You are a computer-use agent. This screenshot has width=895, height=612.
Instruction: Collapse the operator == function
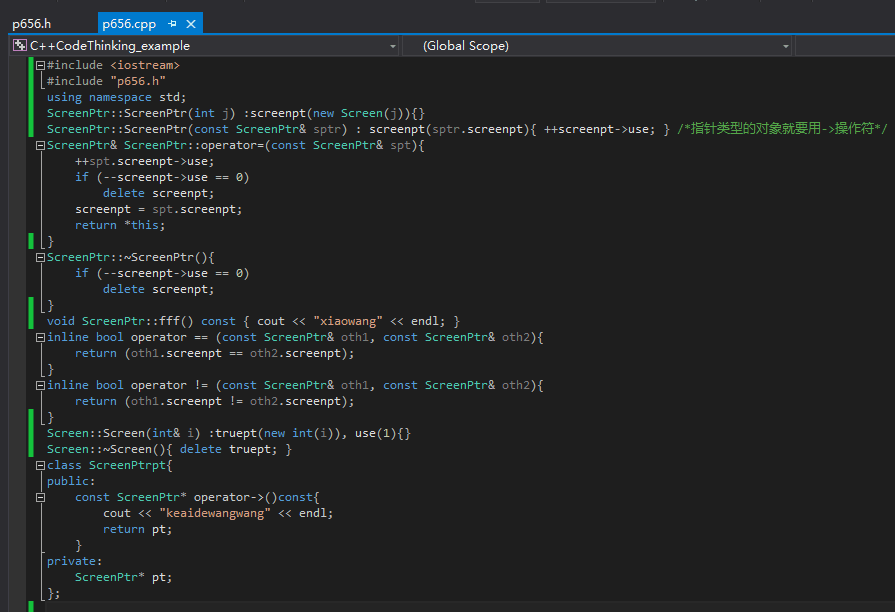tap(40, 337)
